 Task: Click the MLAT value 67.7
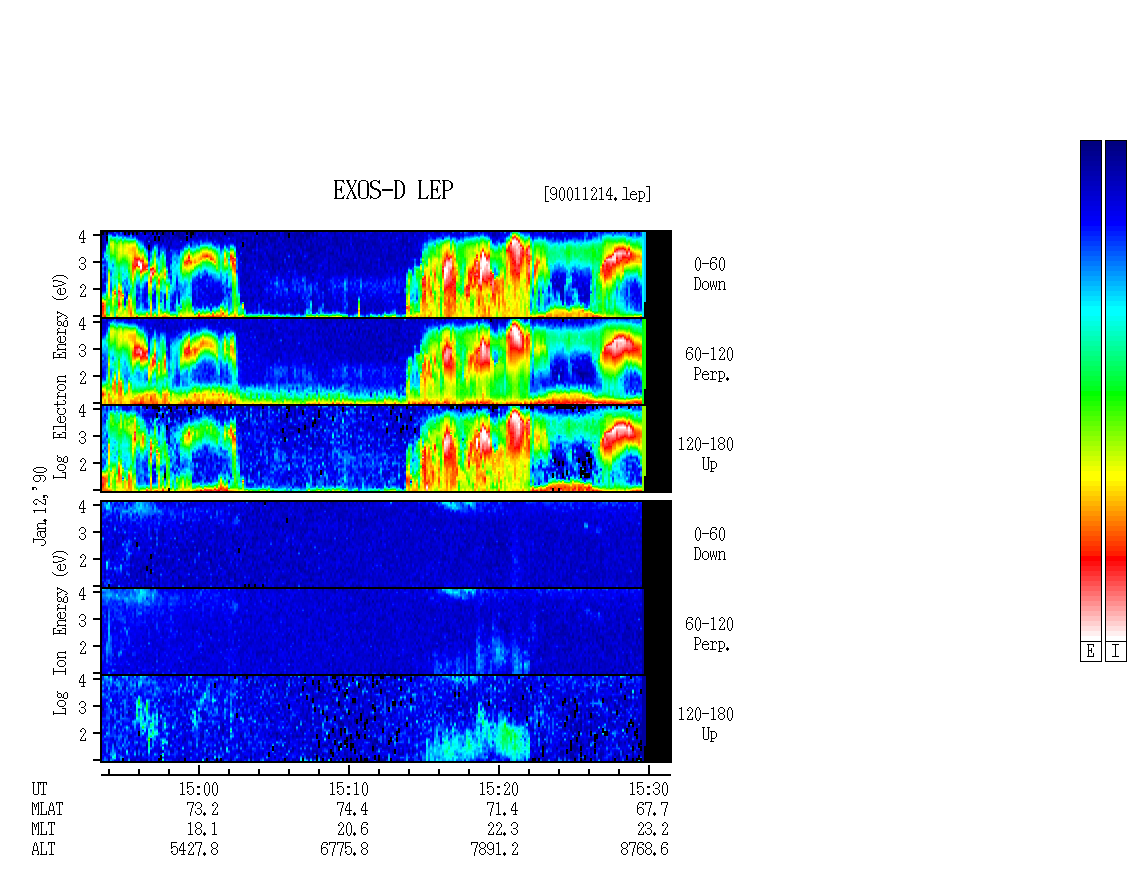pos(652,809)
